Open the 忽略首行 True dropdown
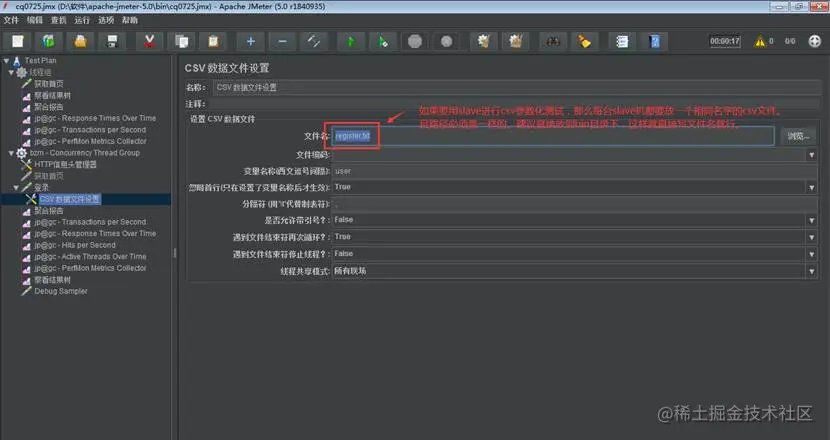 coord(811,187)
